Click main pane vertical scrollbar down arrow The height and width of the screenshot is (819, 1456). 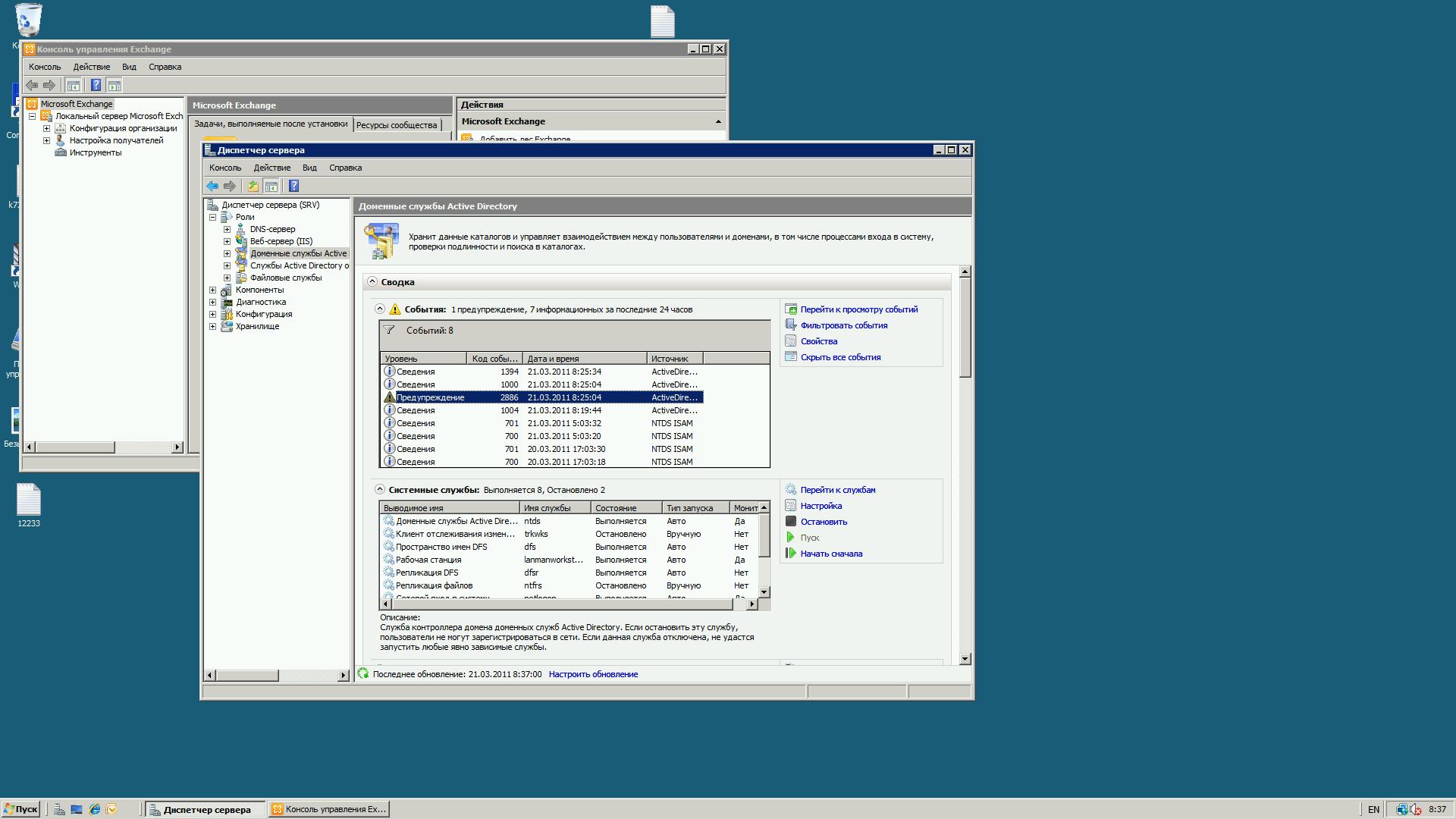tap(965, 659)
